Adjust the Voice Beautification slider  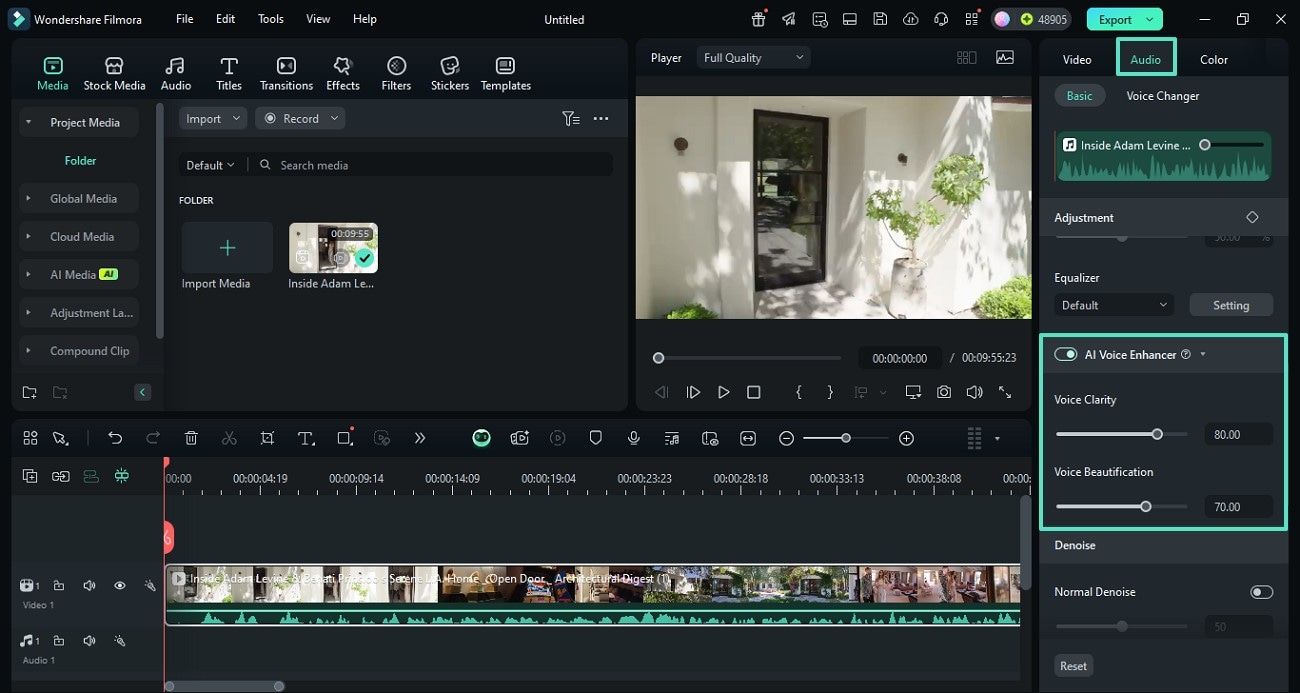[x=1121, y=506]
